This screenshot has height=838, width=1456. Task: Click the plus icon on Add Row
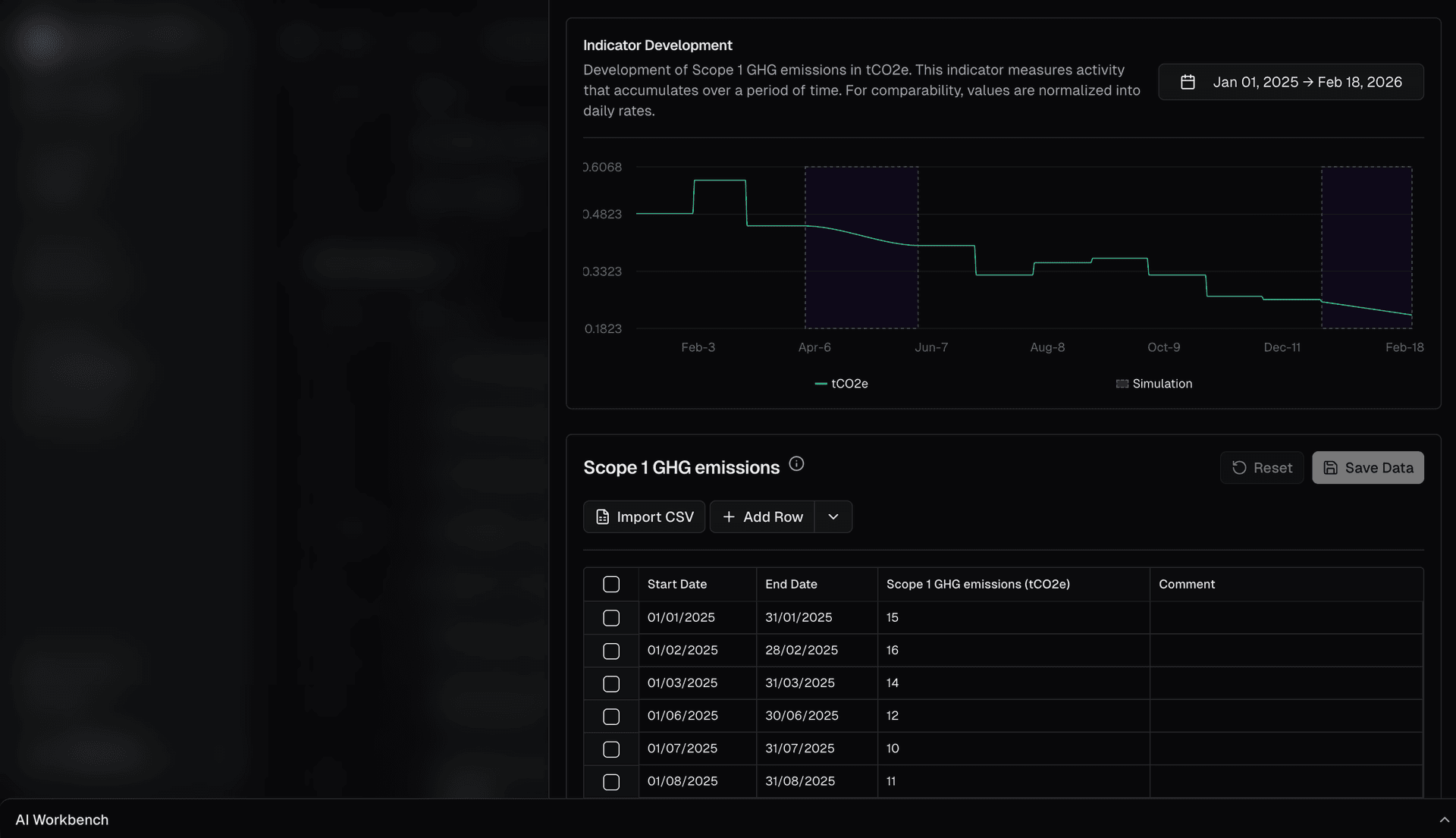click(x=729, y=516)
